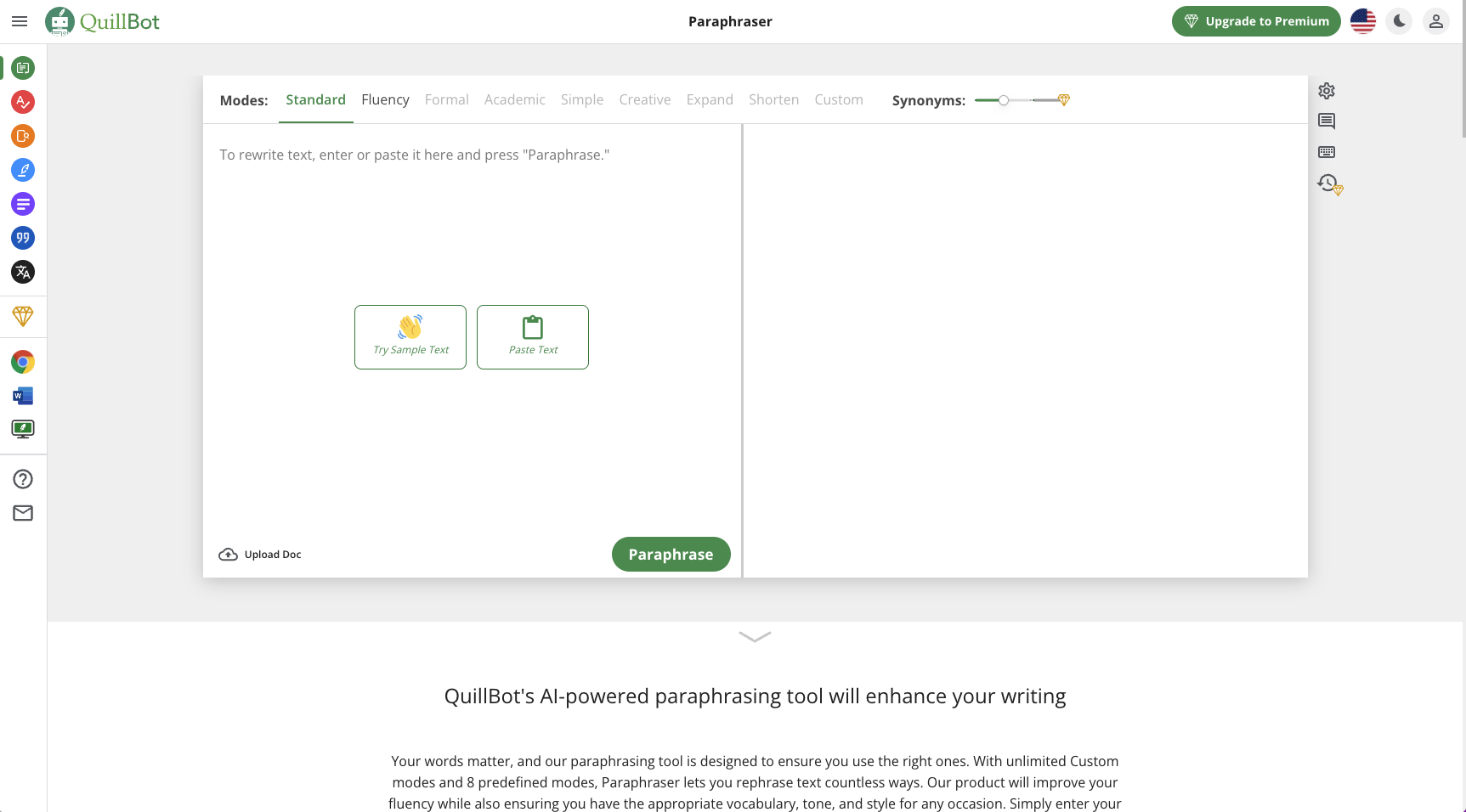Image resolution: width=1466 pixels, height=812 pixels.
Task: Open the Help Center question icon
Action: click(23, 479)
